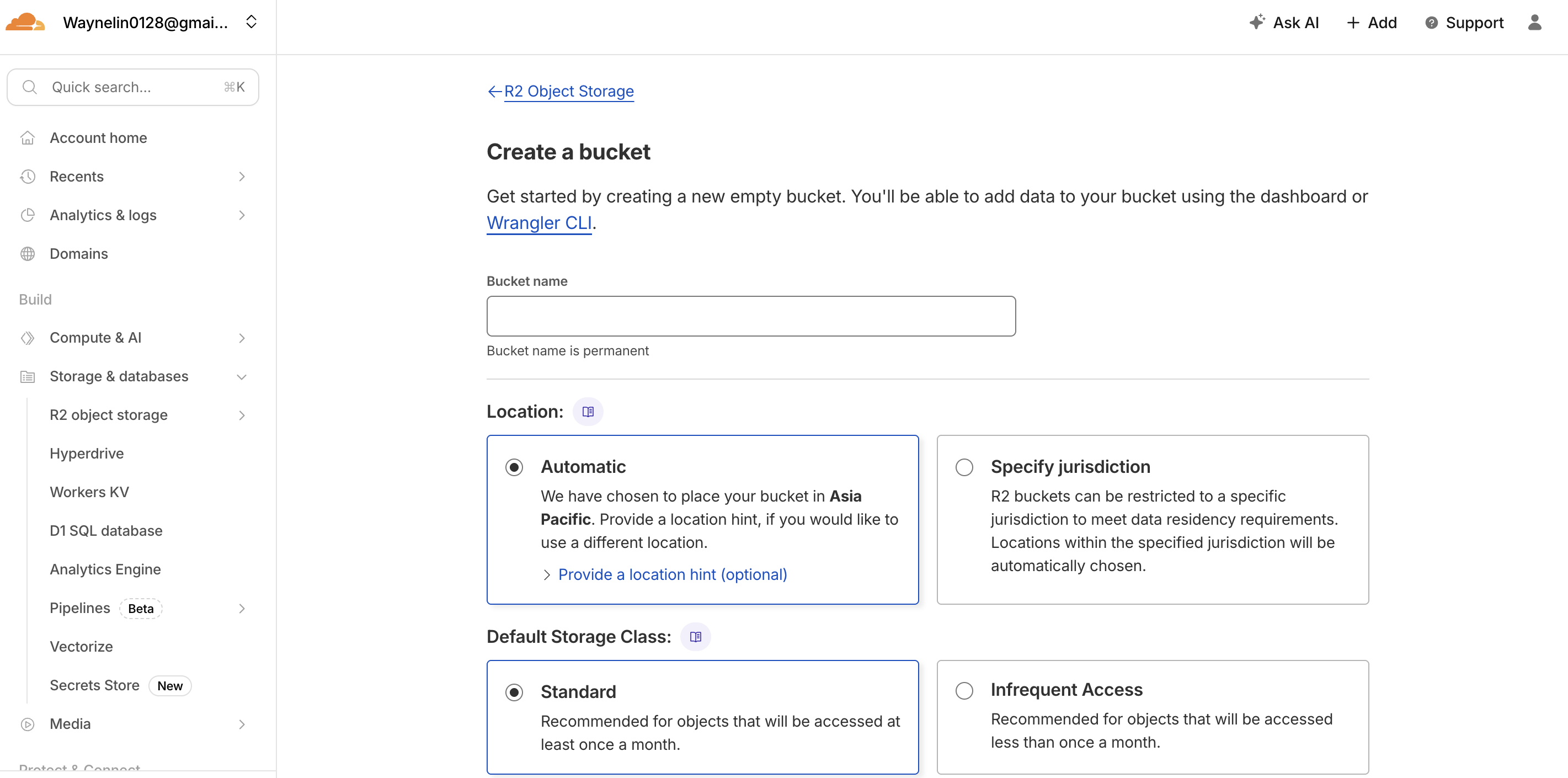Select the Infrequent Access storage class
1568x778 pixels.
(x=963, y=691)
